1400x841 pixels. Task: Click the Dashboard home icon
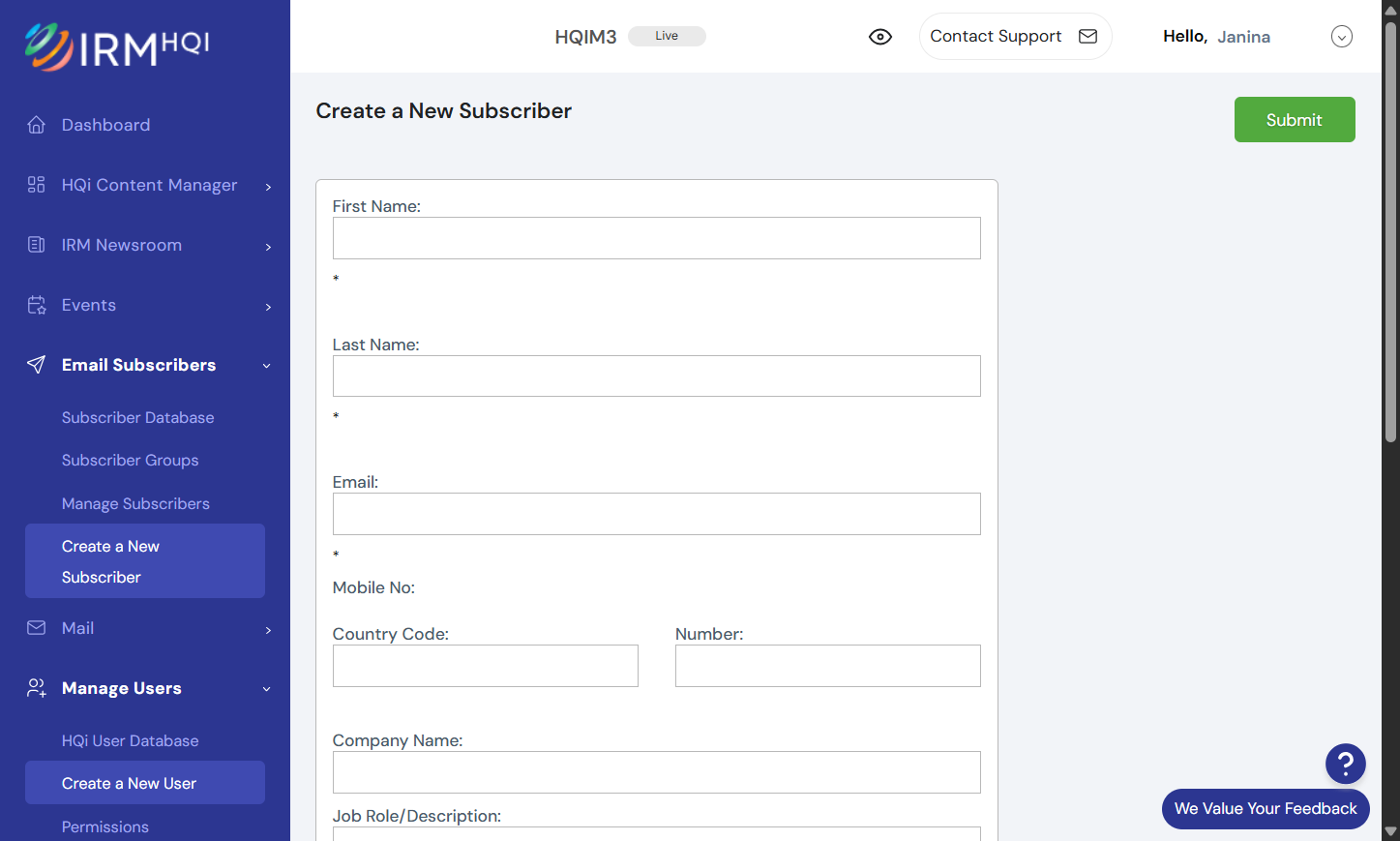click(x=37, y=125)
